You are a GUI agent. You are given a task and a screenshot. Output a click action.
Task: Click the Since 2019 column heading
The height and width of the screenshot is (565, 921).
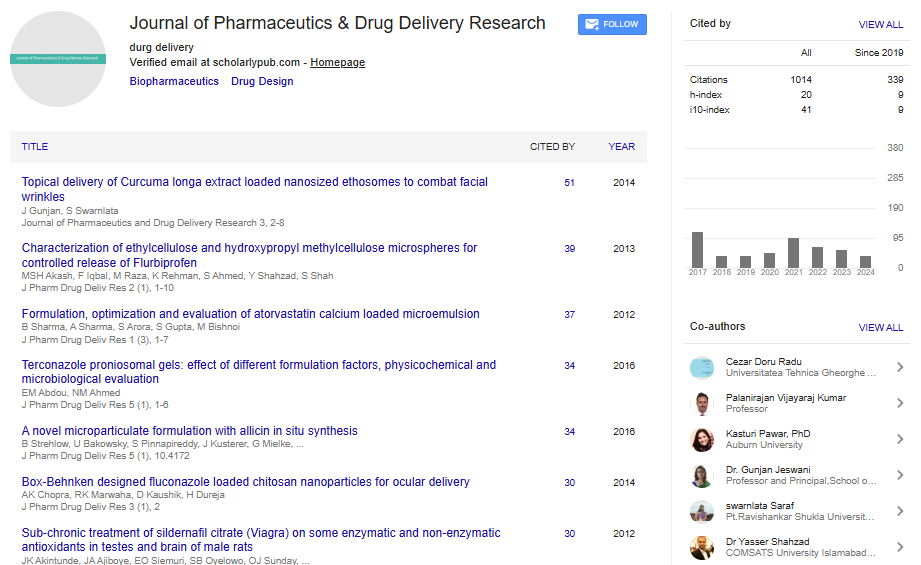coord(879,52)
